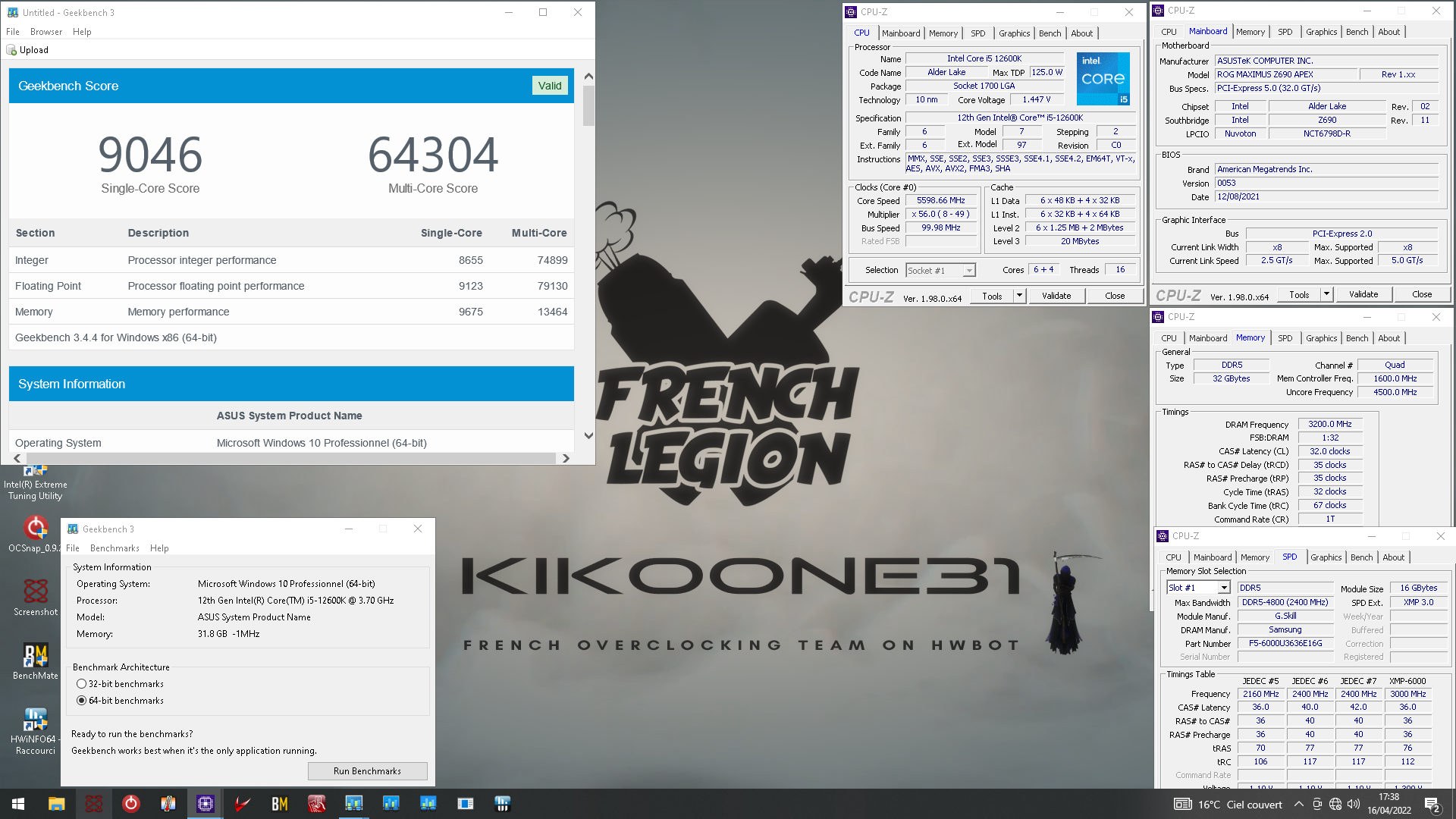This screenshot has width=1456, height=819.
Task: Select 32-bit benchmarks option
Action: tap(81, 684)
